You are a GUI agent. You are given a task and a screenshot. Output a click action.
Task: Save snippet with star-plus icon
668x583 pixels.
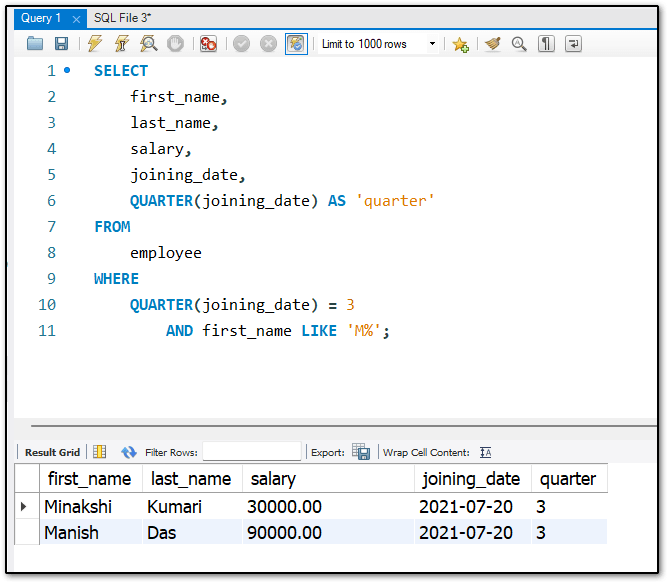point(461,44)
